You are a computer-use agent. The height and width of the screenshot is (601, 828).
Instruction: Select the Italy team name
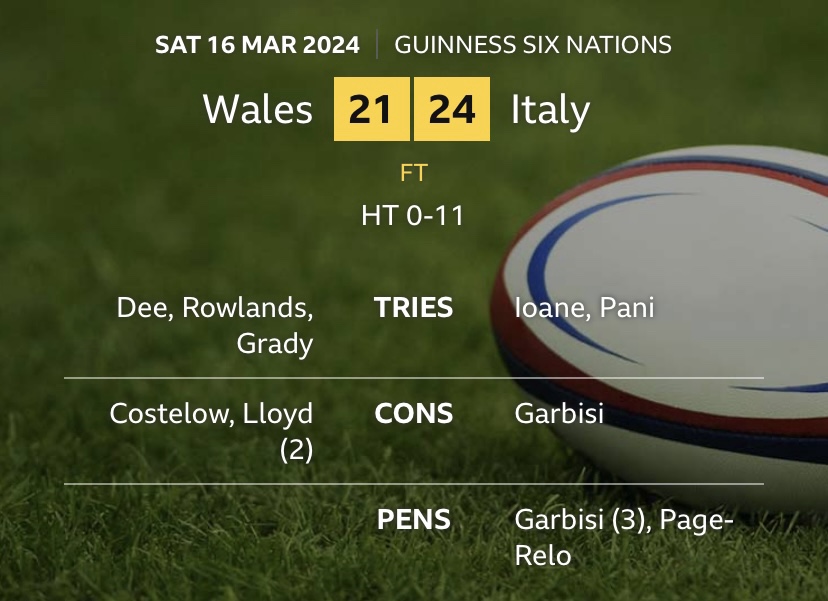point(550,109)
